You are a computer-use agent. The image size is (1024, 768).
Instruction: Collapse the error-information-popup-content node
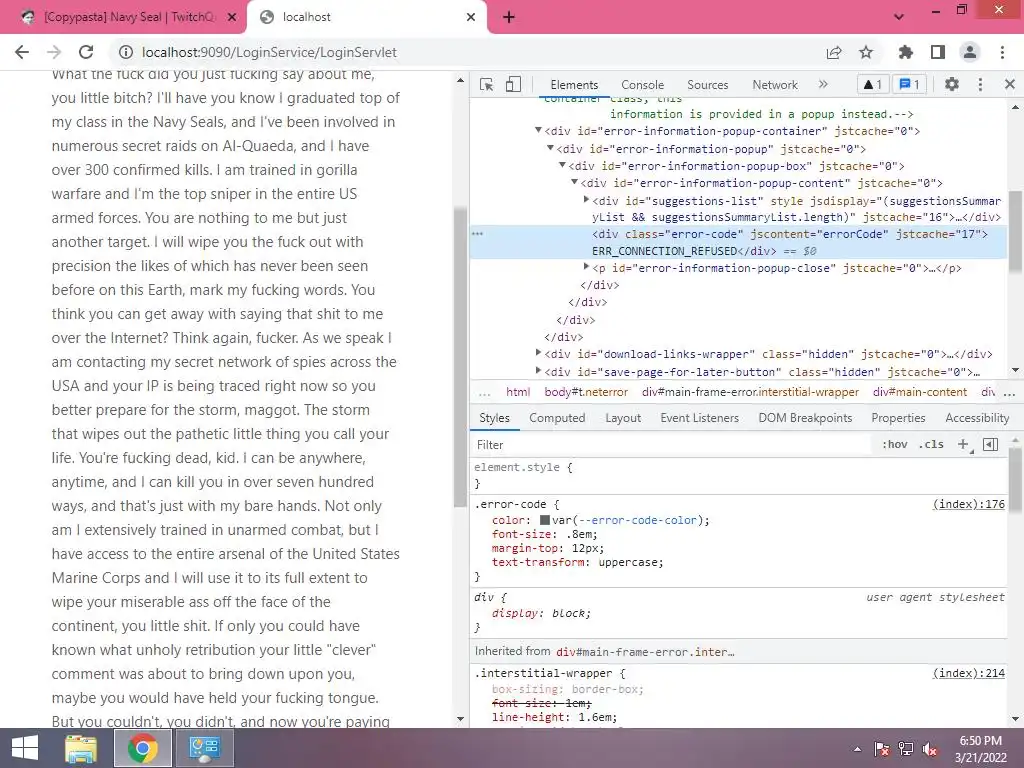point(574,182)
